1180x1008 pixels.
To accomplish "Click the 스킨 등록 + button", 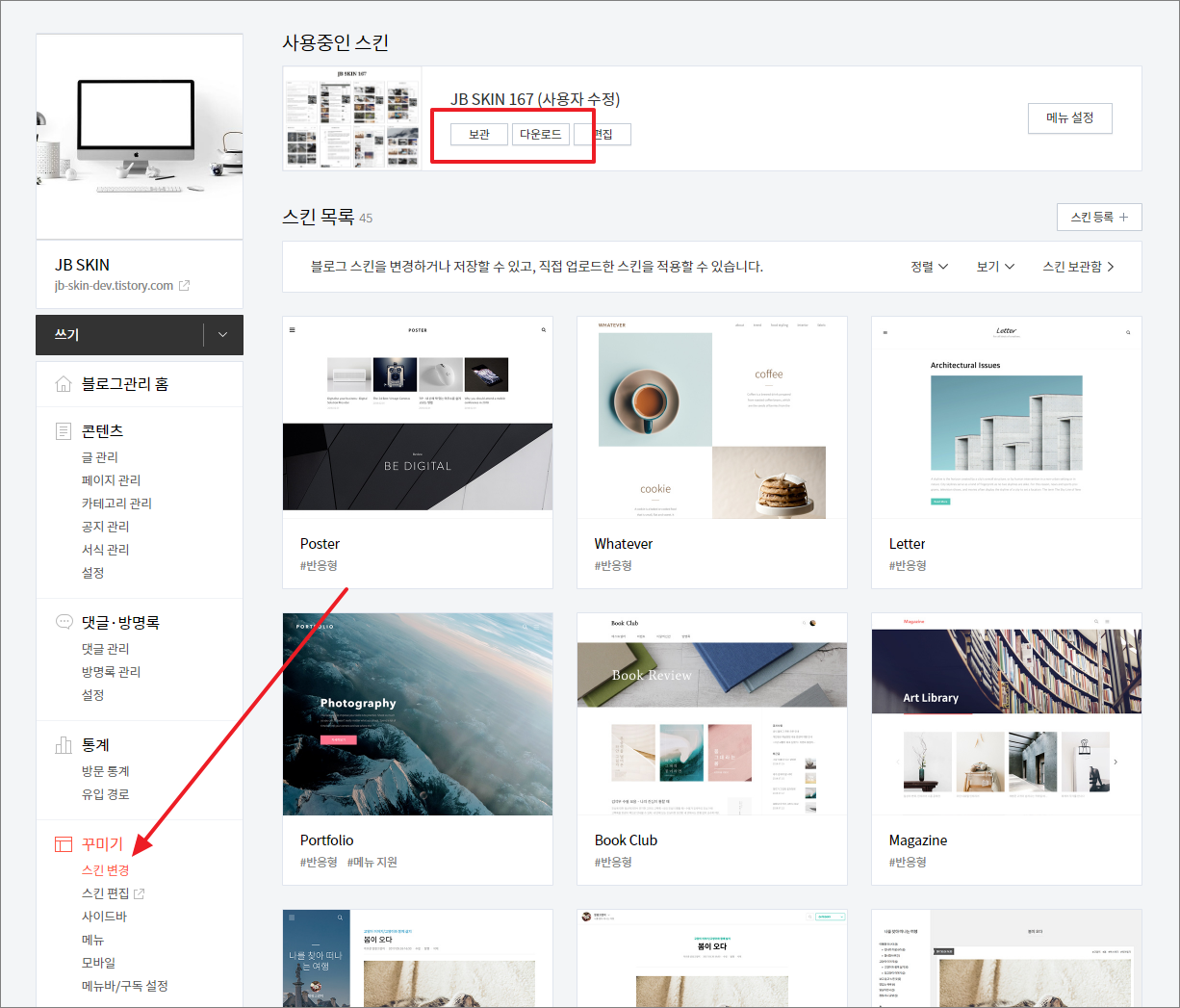I will pos(1099,218).
